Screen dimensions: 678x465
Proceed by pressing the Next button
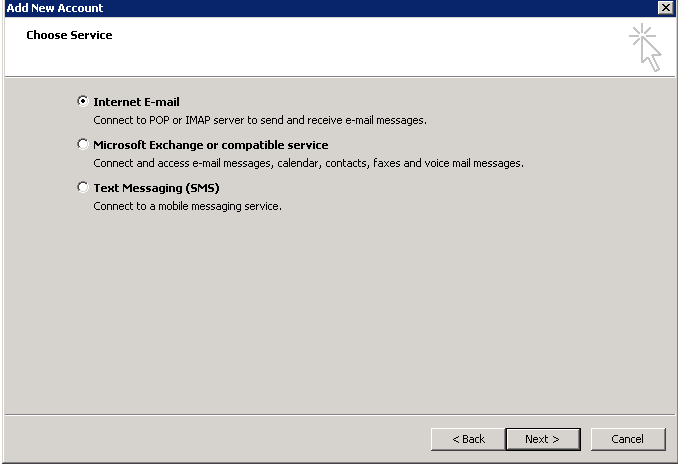point(541,439)
